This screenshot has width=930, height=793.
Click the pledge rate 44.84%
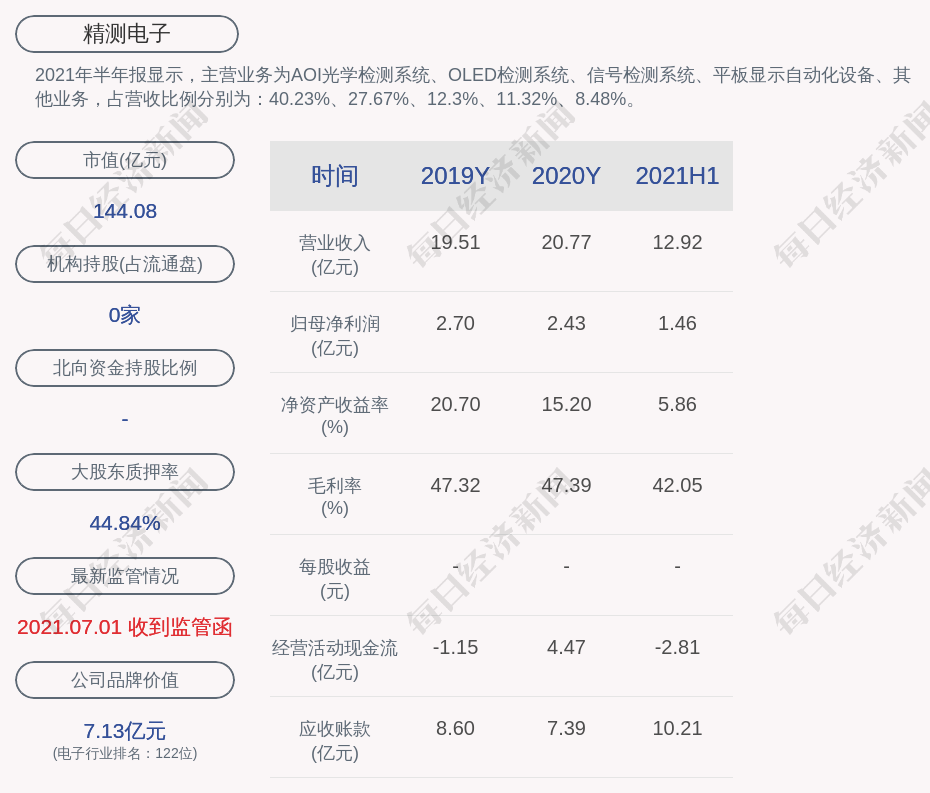point(125,523)
